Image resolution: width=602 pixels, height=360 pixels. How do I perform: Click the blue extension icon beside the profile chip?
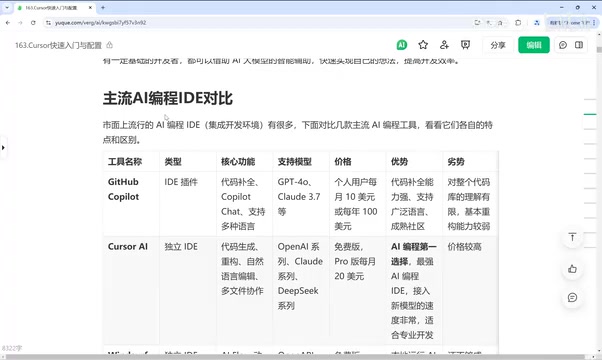click(537, 23)
